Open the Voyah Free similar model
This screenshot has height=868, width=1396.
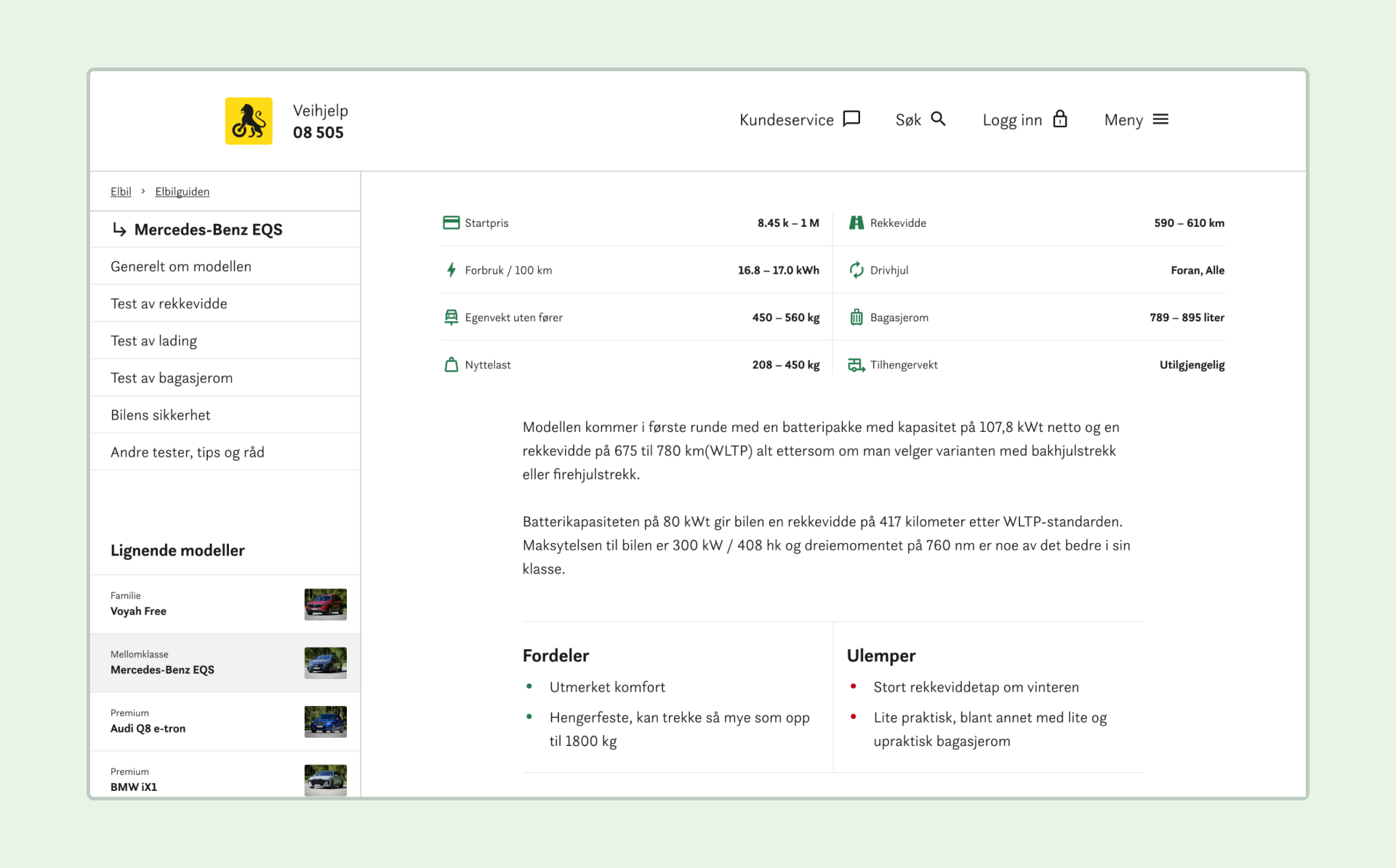pos(225,604)
